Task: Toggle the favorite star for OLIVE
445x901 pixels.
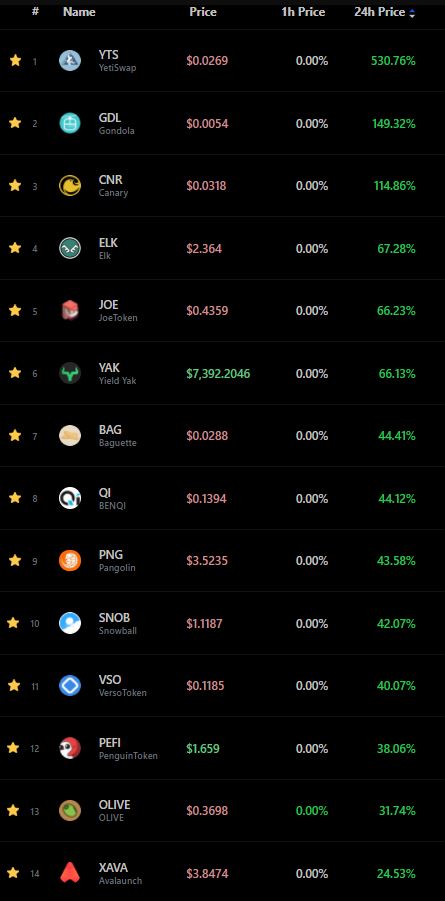Action: click(13, 810)
